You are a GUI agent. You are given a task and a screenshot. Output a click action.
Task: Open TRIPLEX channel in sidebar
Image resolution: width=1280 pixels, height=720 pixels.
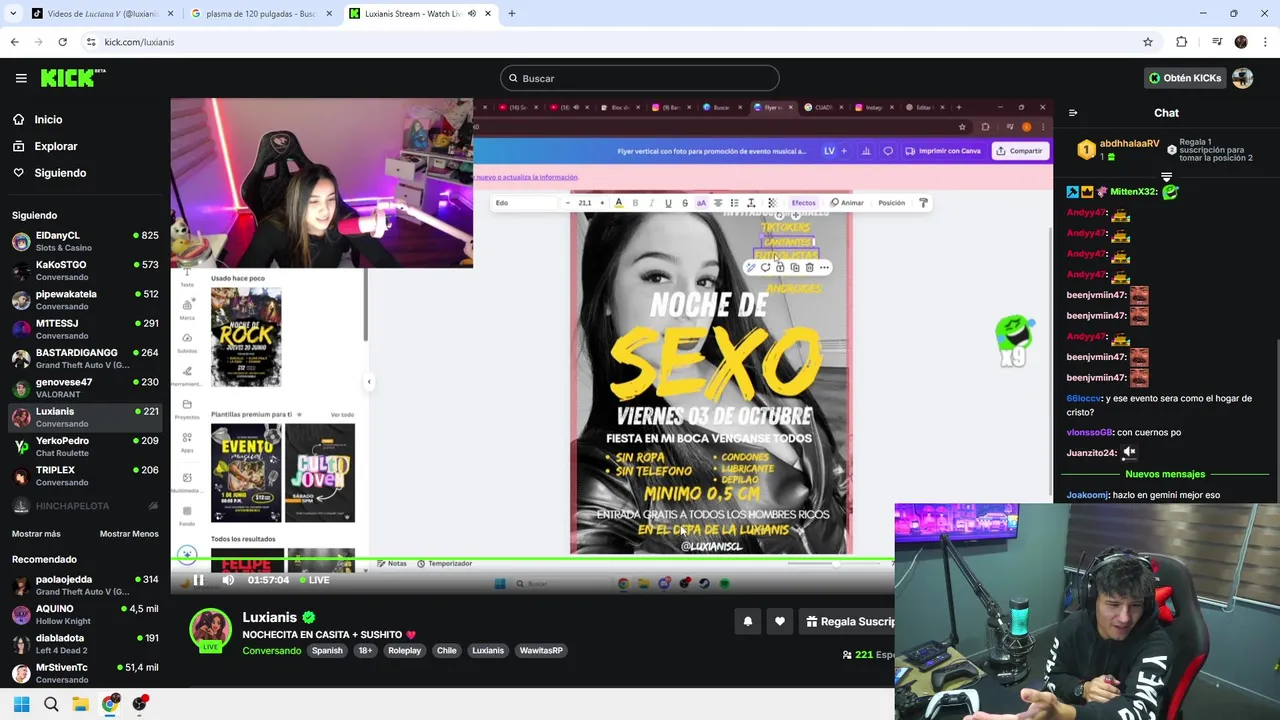click(x=85, y=476)
